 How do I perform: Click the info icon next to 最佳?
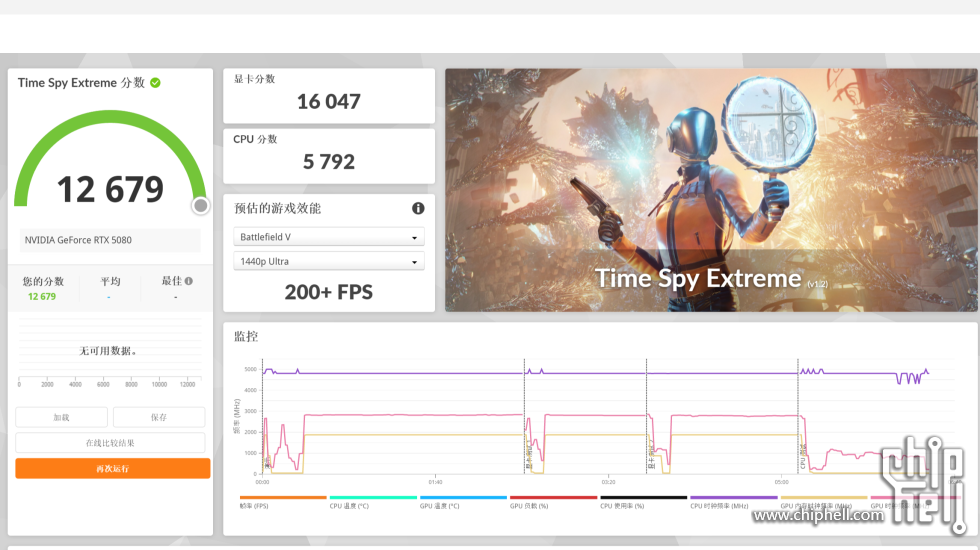[x=189, y=281]
